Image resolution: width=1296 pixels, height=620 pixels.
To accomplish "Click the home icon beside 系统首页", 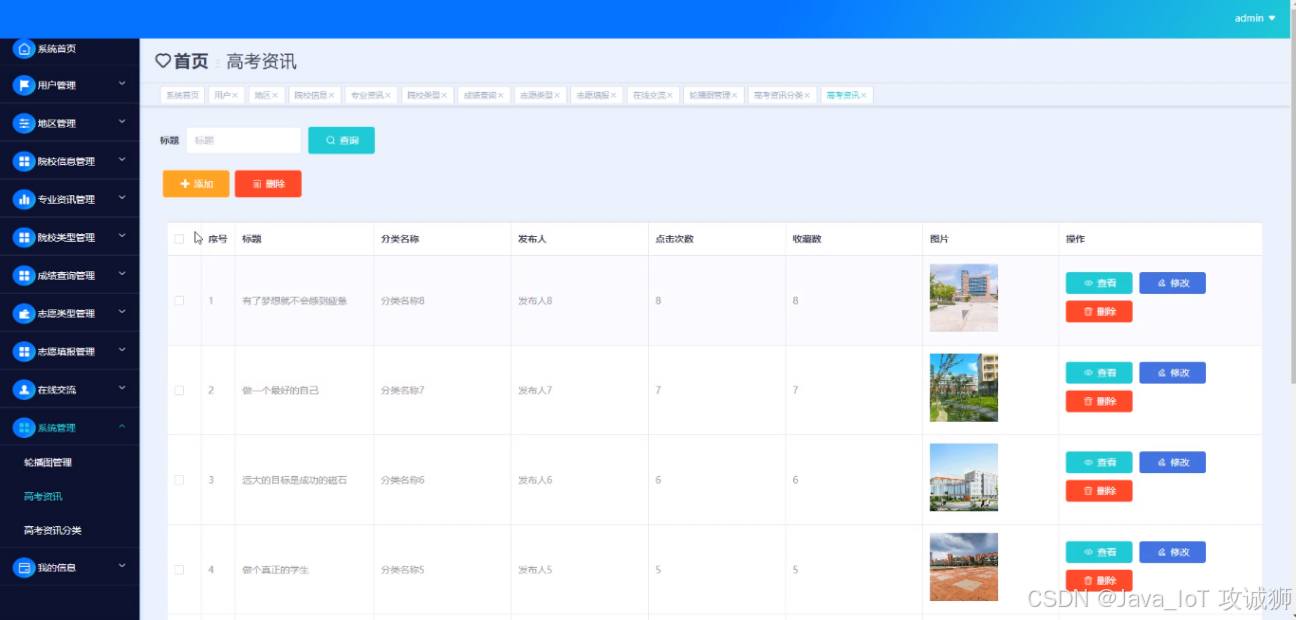I will click(24, 48).
